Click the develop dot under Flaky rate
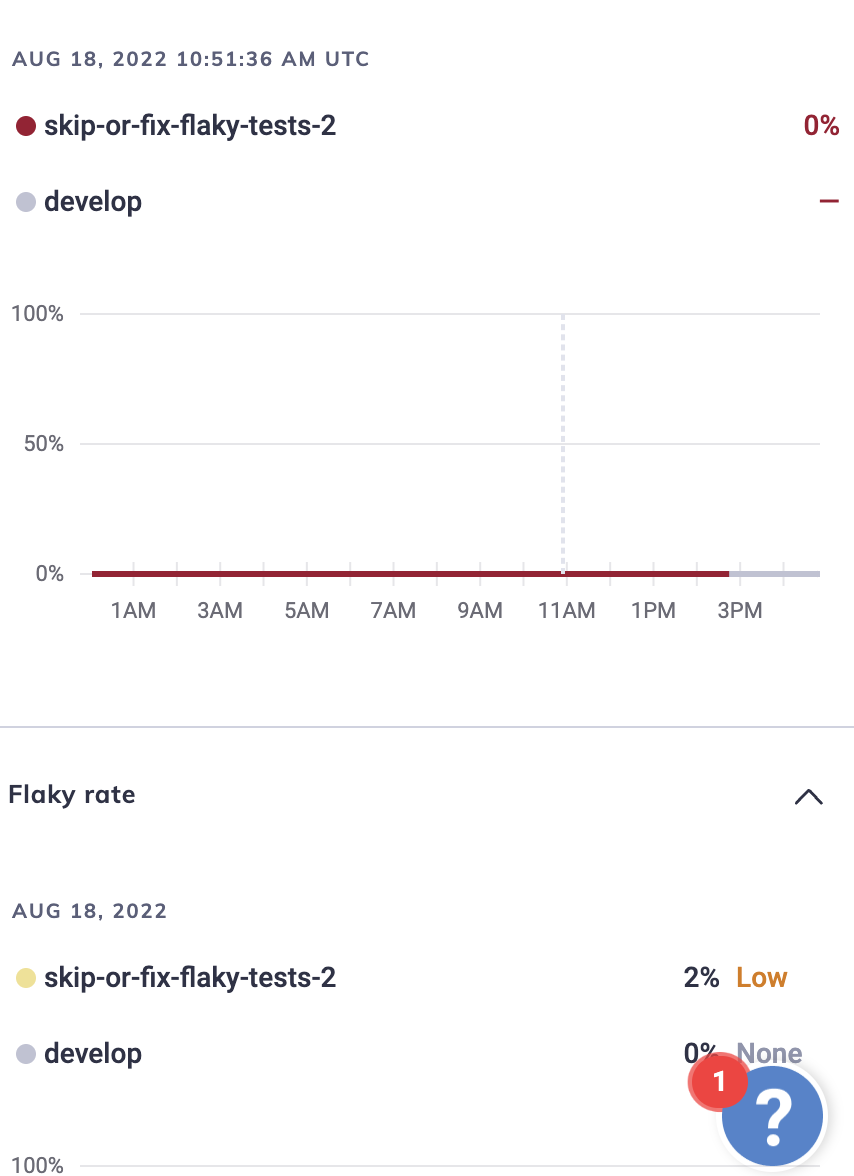This screenshot has height=1176, width=854. 26,1054
